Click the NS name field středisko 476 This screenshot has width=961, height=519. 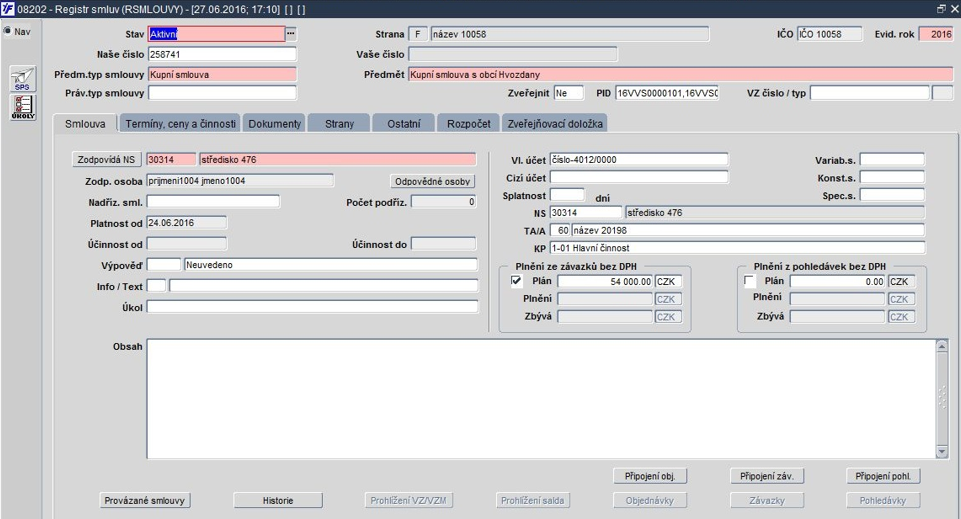775,213
